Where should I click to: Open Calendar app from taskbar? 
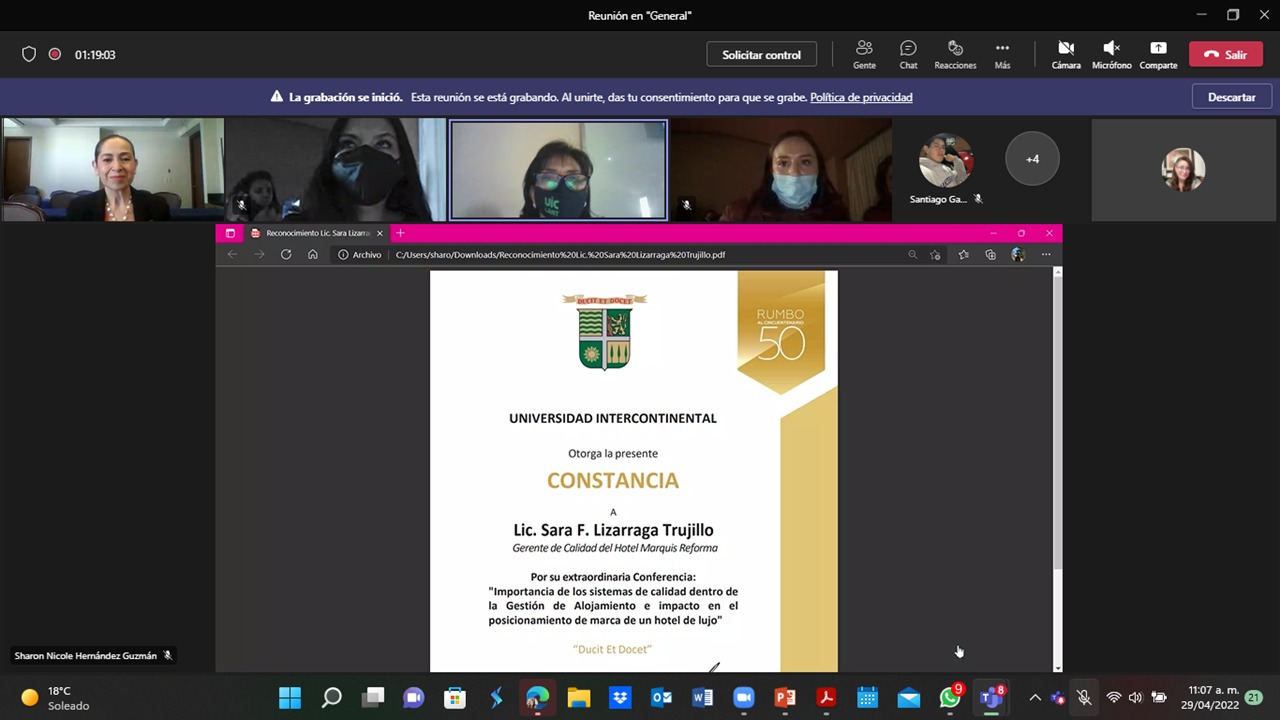tap(867, 697)
